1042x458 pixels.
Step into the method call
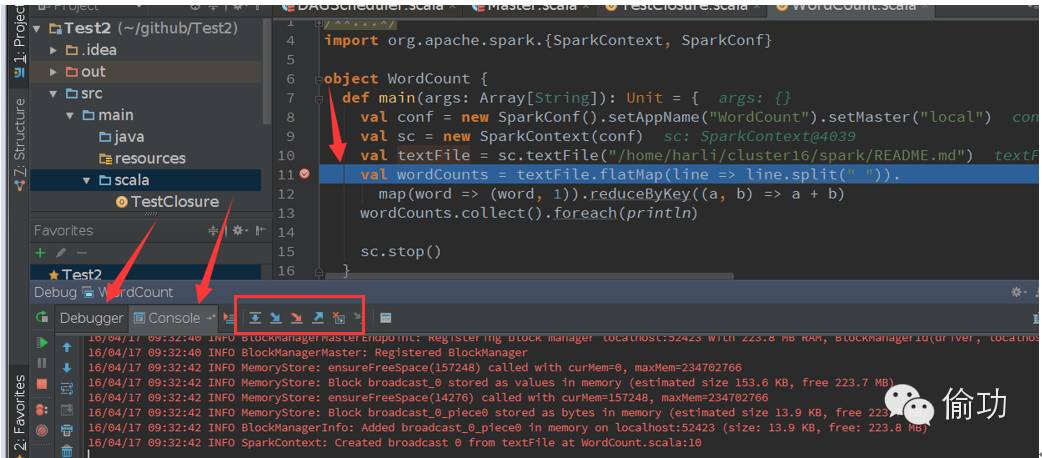tap(276, 318)
